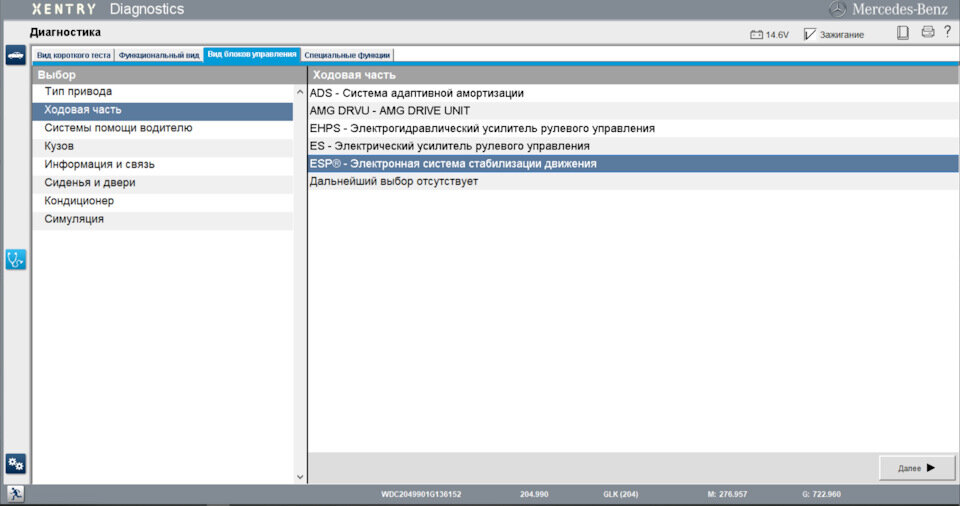This screenshot has height=506, width=960.
Task: Switch to Вид короткого теста tab
Action: pos(73,55)
